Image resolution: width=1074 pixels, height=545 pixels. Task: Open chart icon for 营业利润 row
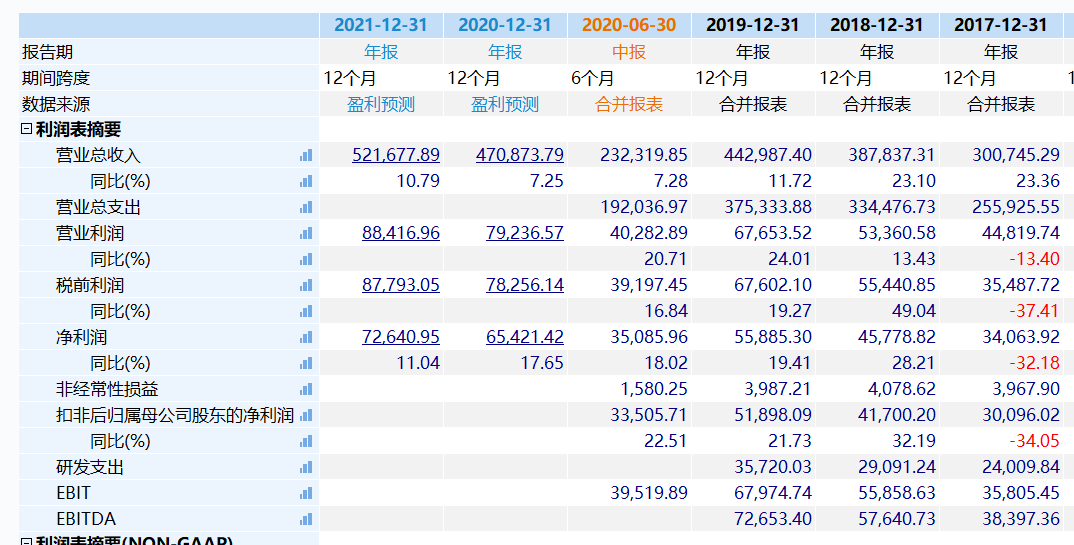point(306,233)
